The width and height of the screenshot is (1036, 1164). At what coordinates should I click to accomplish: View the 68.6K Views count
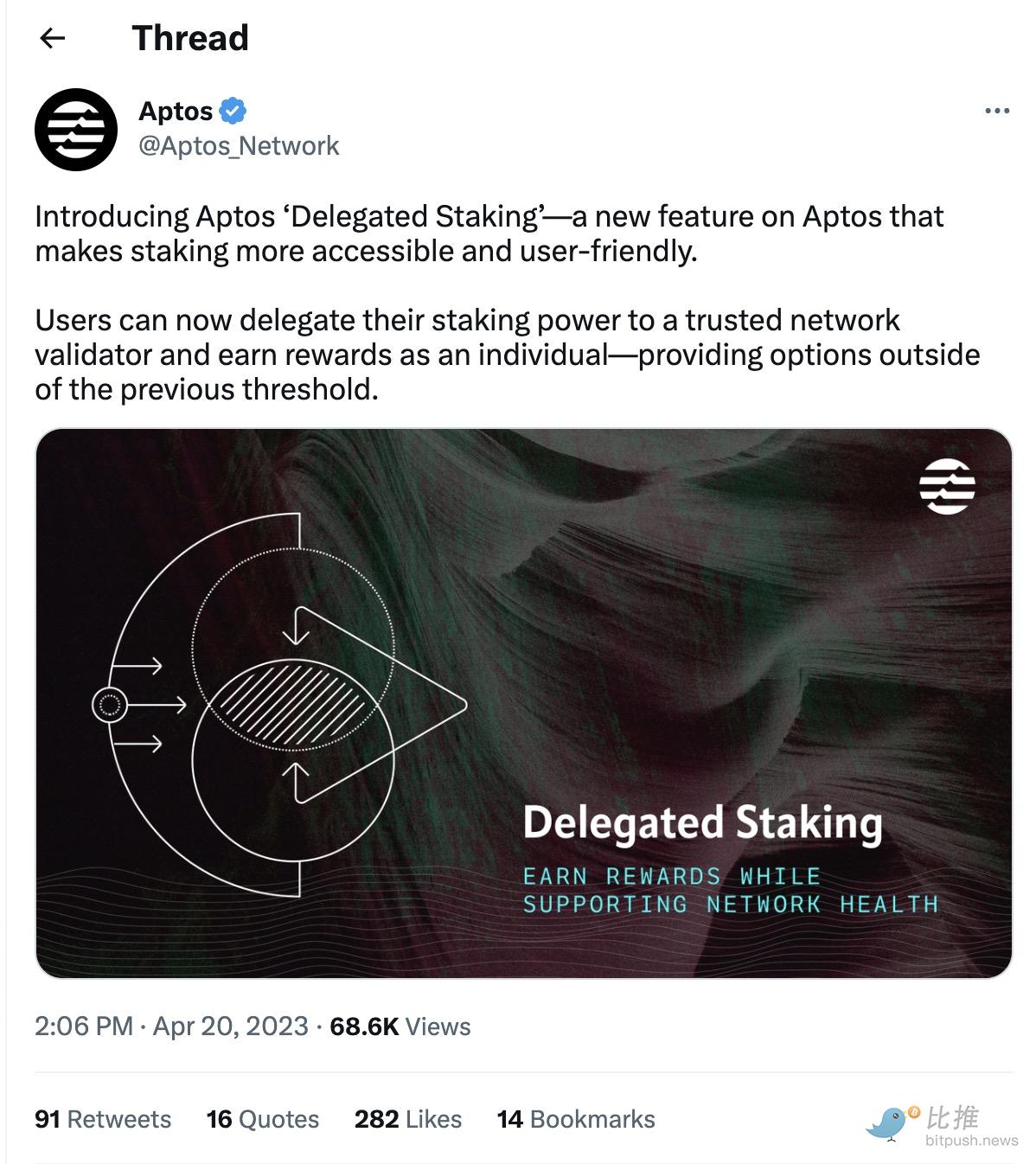(x=400, y=1026)
